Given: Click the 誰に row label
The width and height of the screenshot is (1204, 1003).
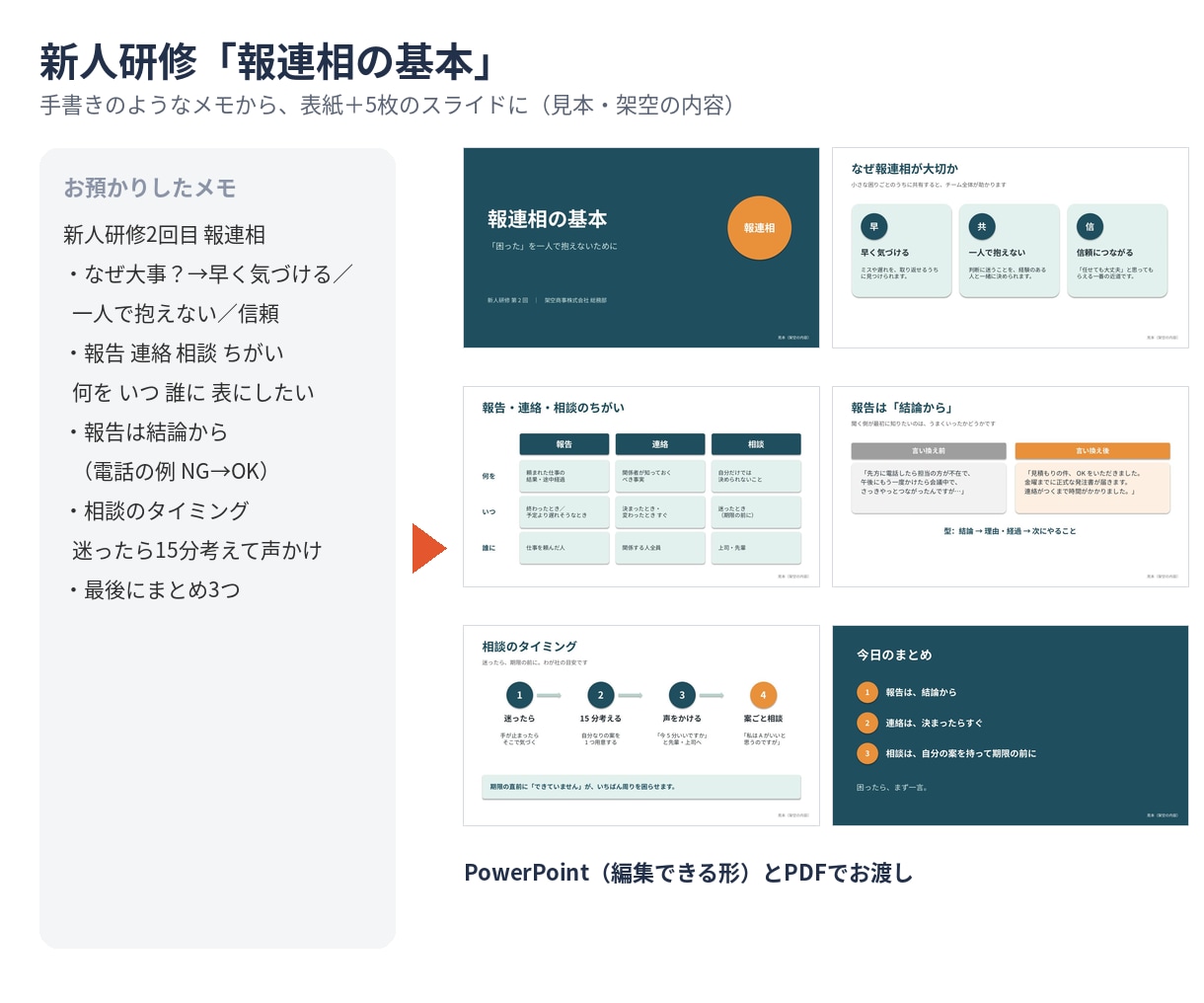Looking at the screenshot, I should [x=489, y=548].
